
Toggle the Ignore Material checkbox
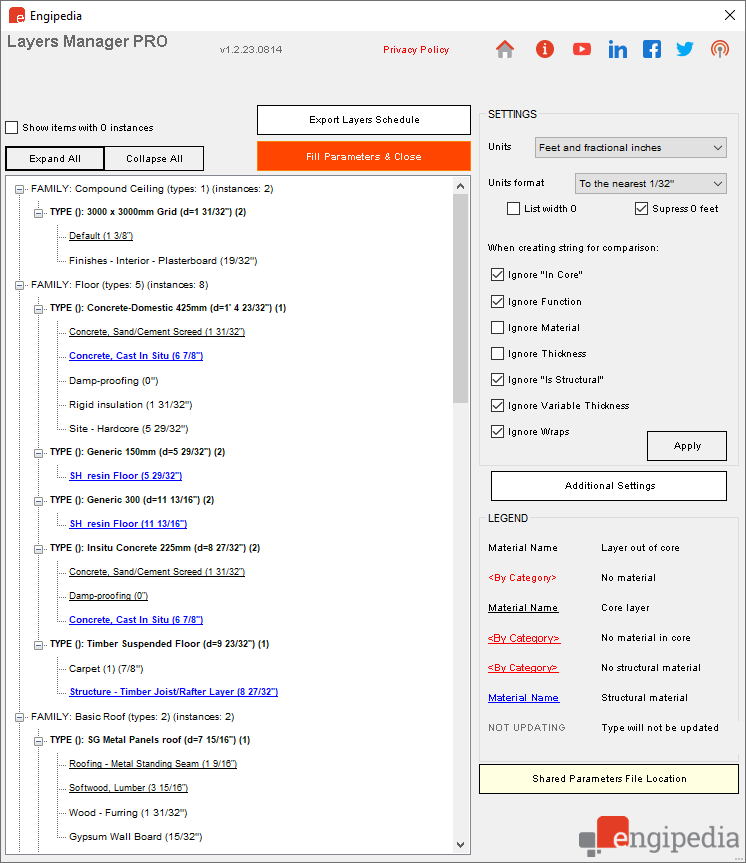point(497,328)
